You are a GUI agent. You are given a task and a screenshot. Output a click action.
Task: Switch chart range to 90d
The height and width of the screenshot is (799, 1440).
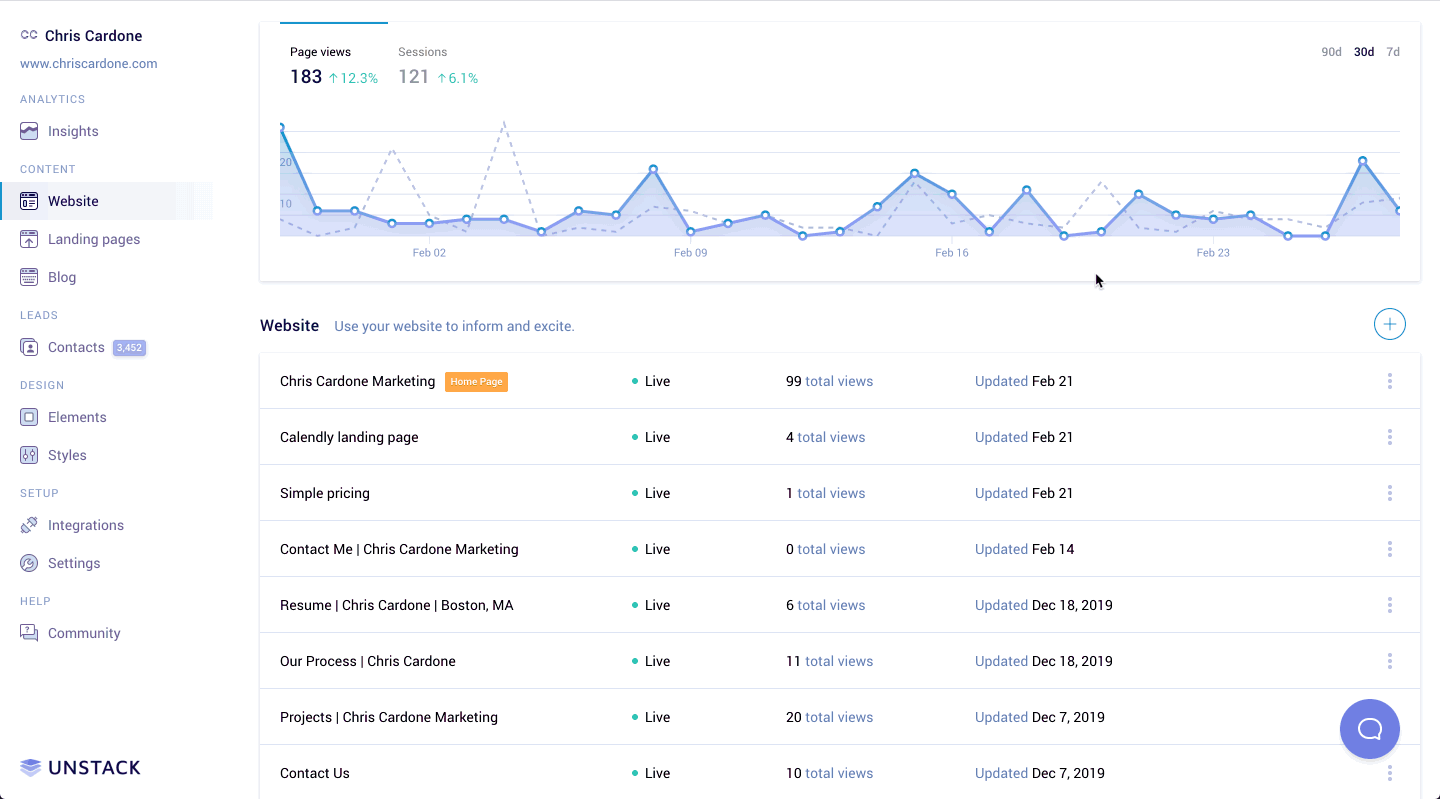pos(1331,52)
